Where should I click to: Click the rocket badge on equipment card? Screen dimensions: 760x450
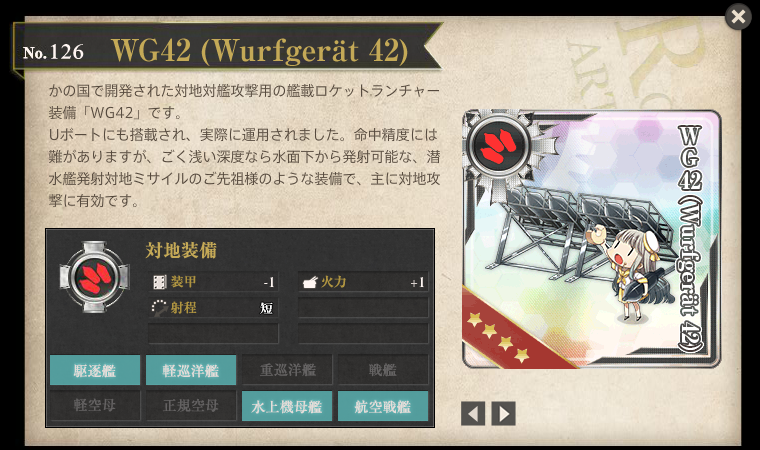pos(499,145)
